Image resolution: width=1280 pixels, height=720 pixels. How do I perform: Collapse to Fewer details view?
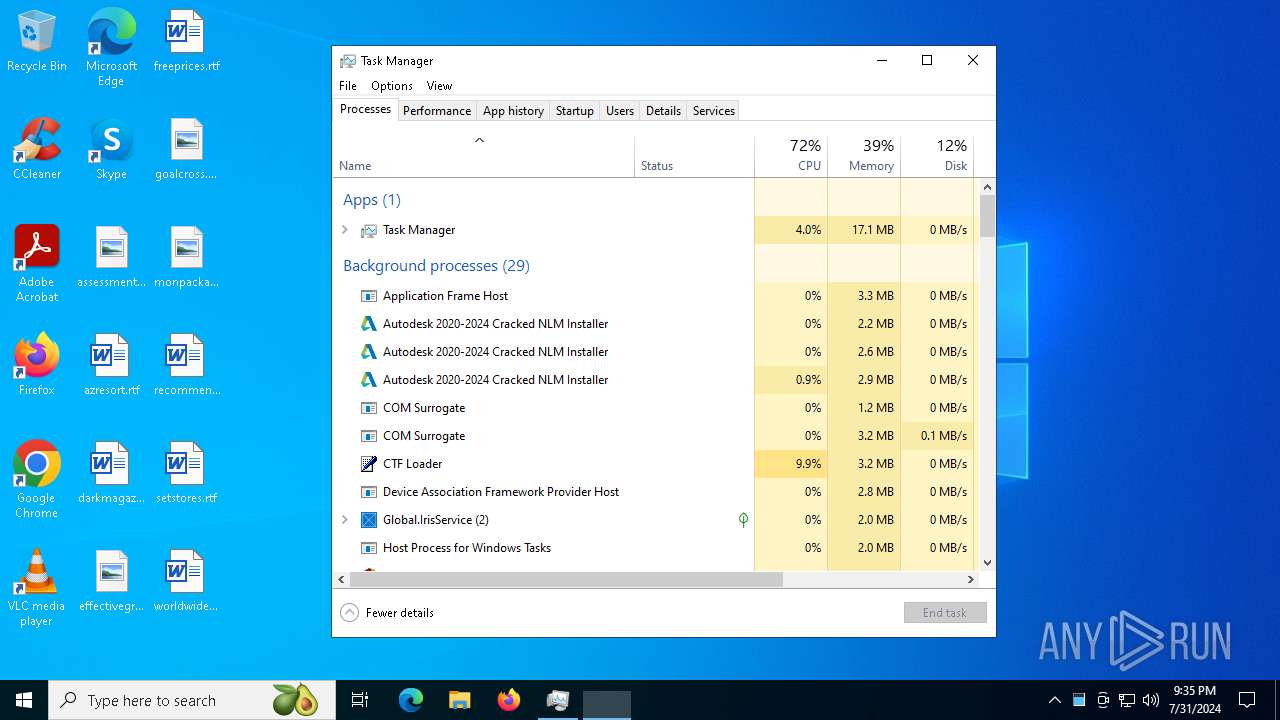coord(387,613)
